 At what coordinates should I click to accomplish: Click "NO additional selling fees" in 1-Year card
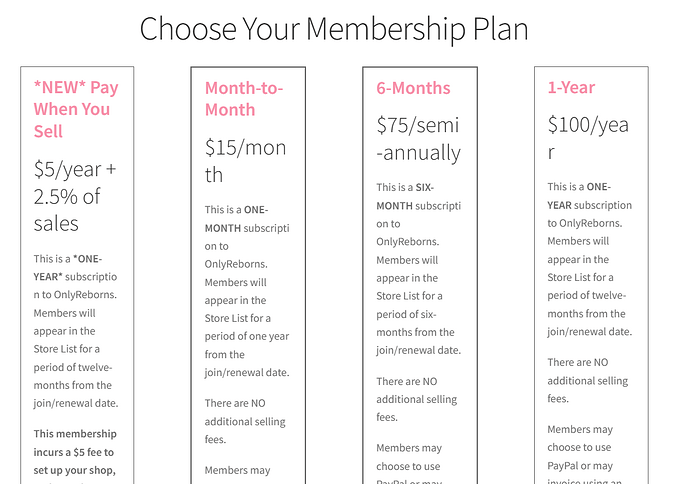[587, 380]
